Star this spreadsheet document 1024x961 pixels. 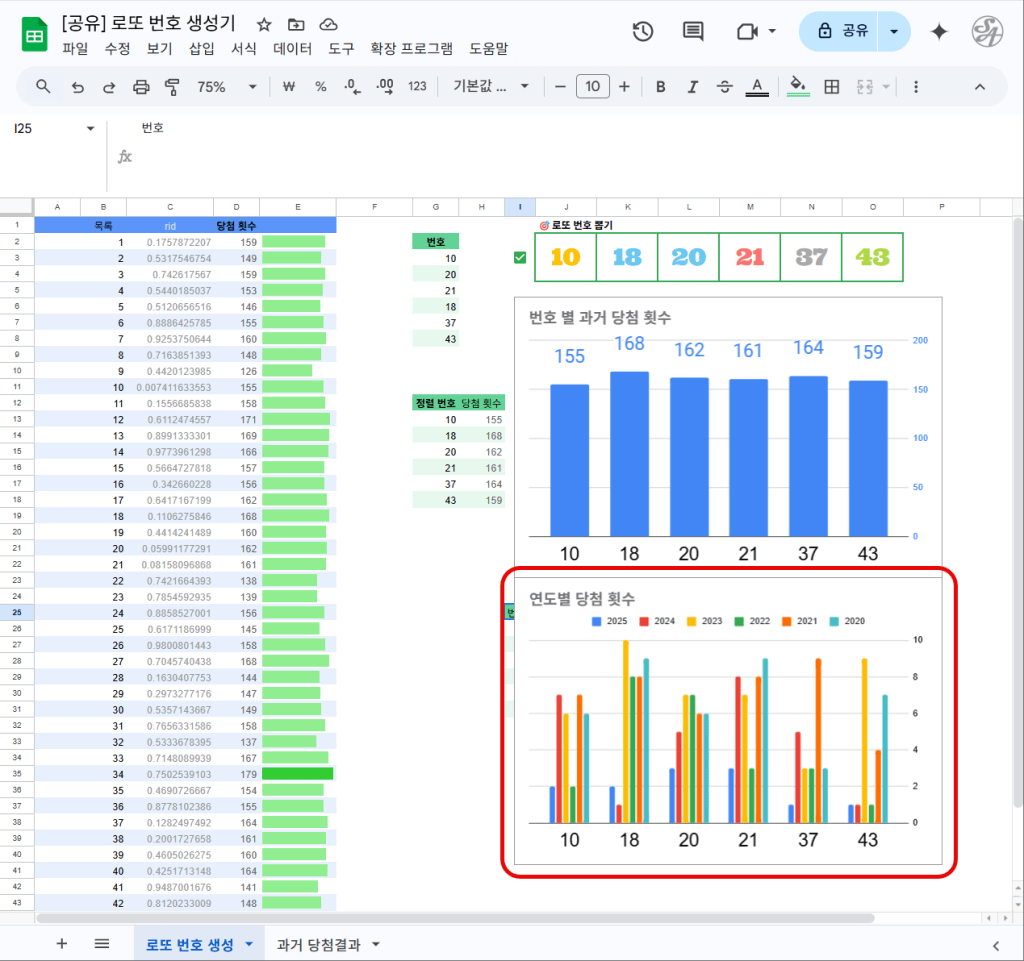(264, 24)
